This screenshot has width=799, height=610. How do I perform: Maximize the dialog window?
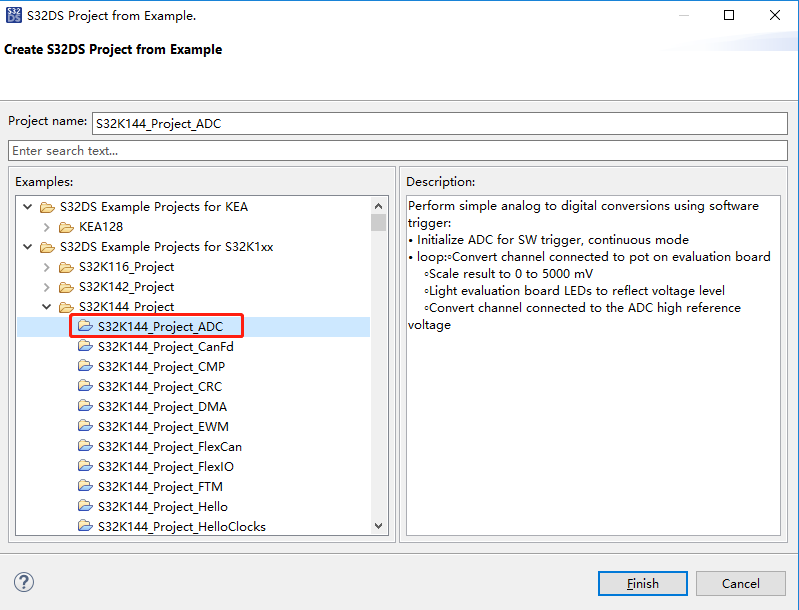[729, 15]
